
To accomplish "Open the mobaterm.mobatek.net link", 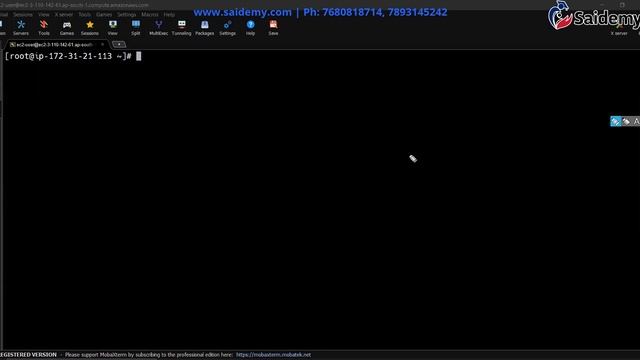I will 273,355.
